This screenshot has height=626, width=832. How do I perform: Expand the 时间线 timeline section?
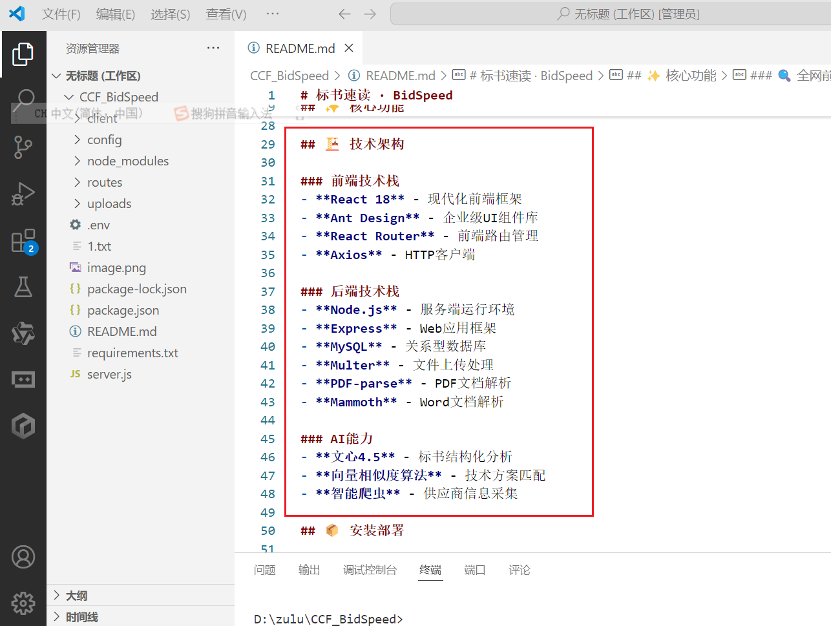click(141, 617)
